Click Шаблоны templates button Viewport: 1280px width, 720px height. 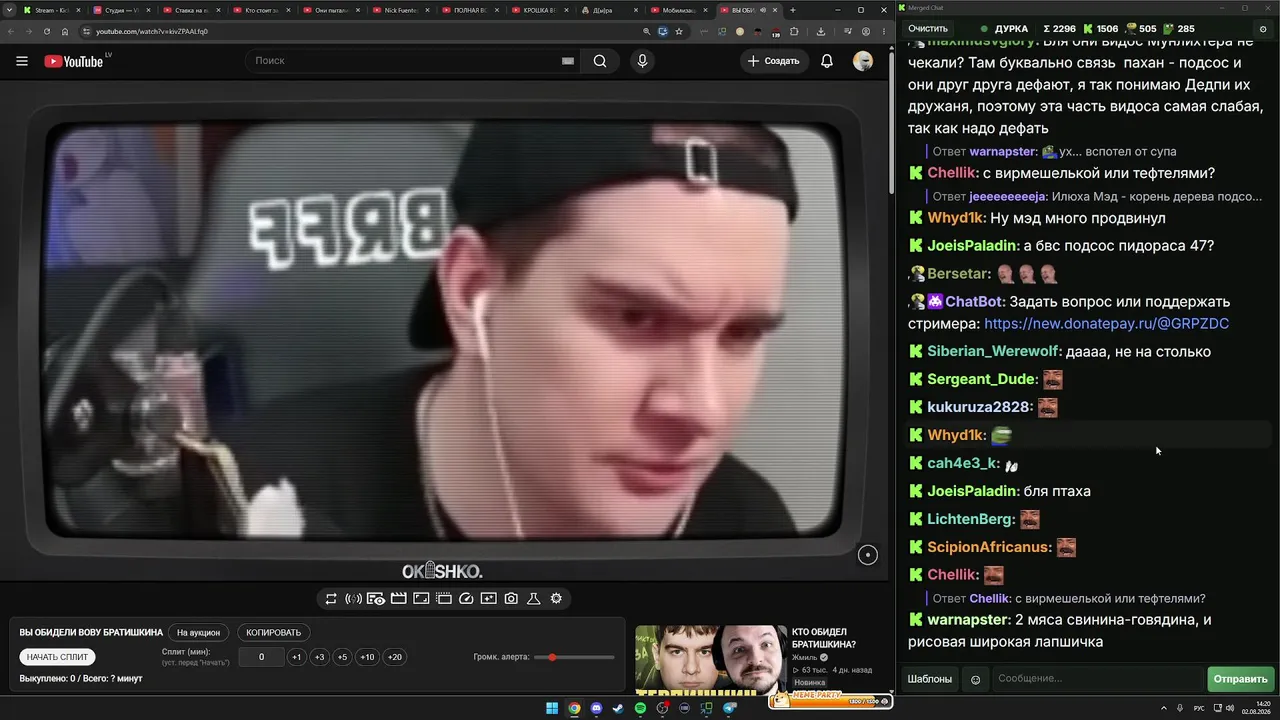[930, 679]
